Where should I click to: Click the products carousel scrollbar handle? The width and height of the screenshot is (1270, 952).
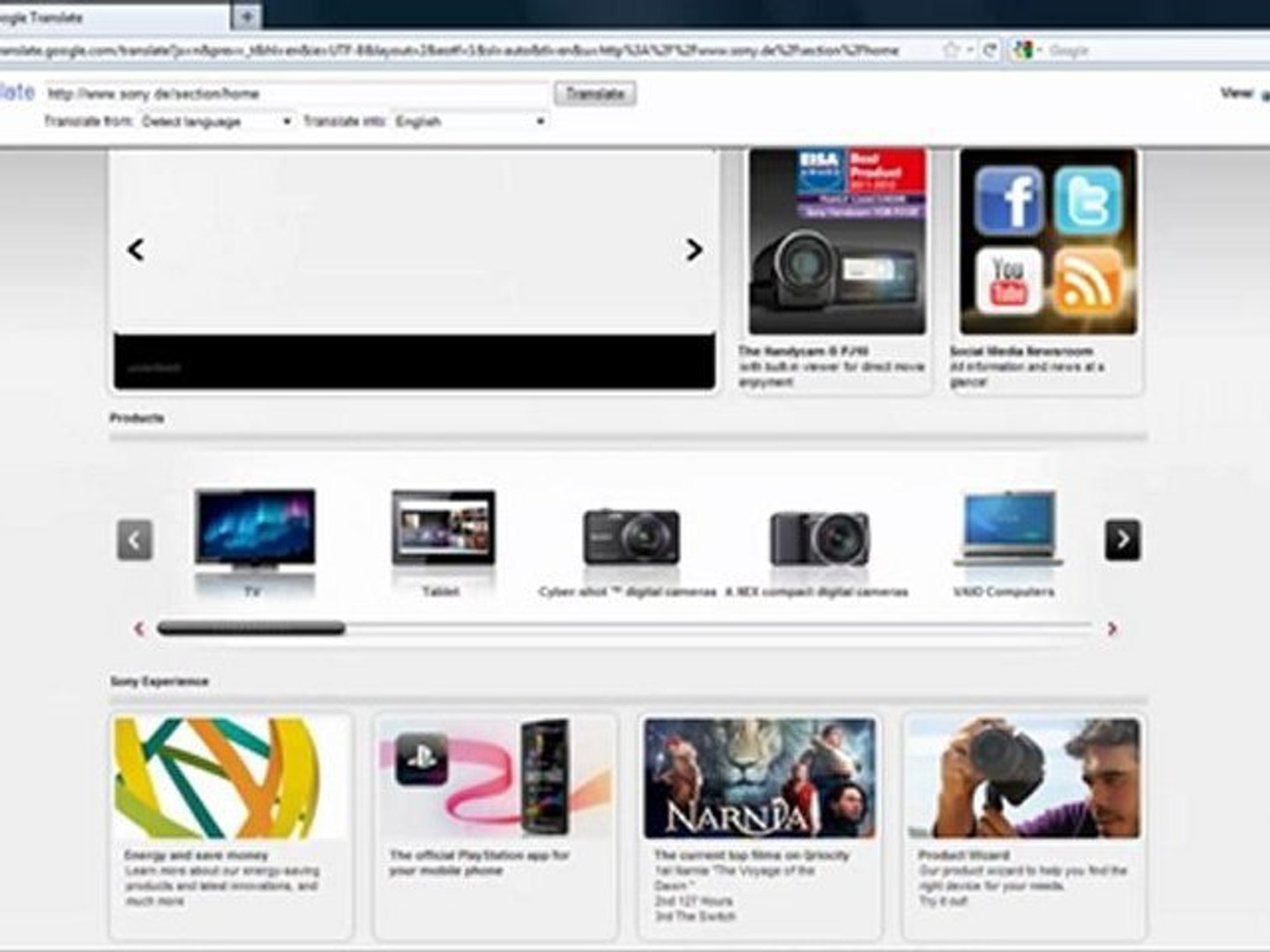click(x=251, y=628)
